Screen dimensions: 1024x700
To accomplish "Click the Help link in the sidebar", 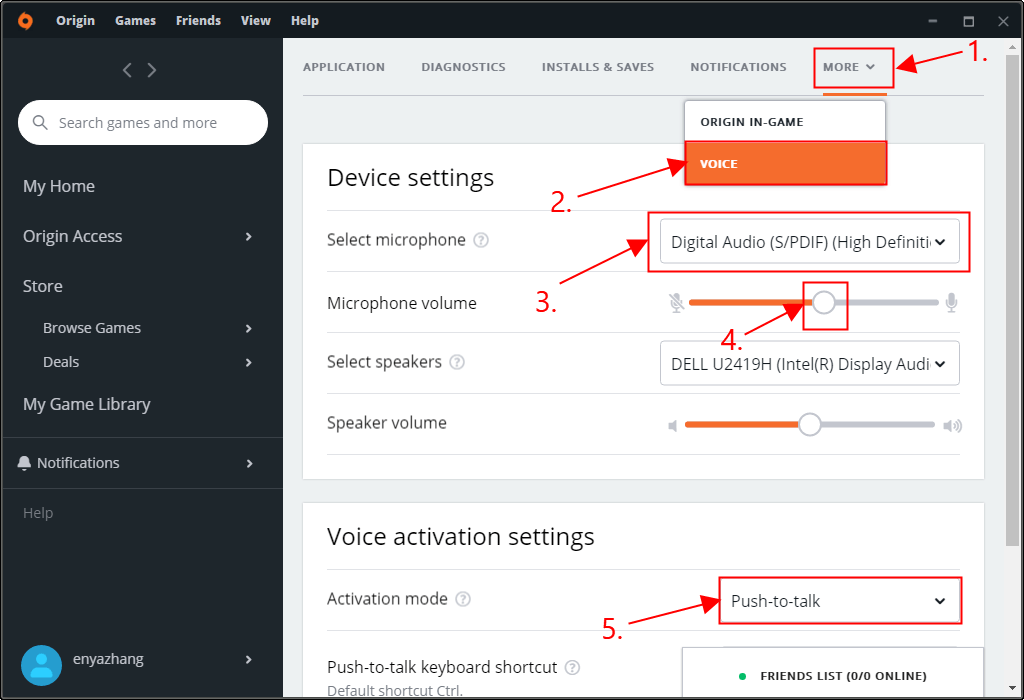I will (38, 513).
